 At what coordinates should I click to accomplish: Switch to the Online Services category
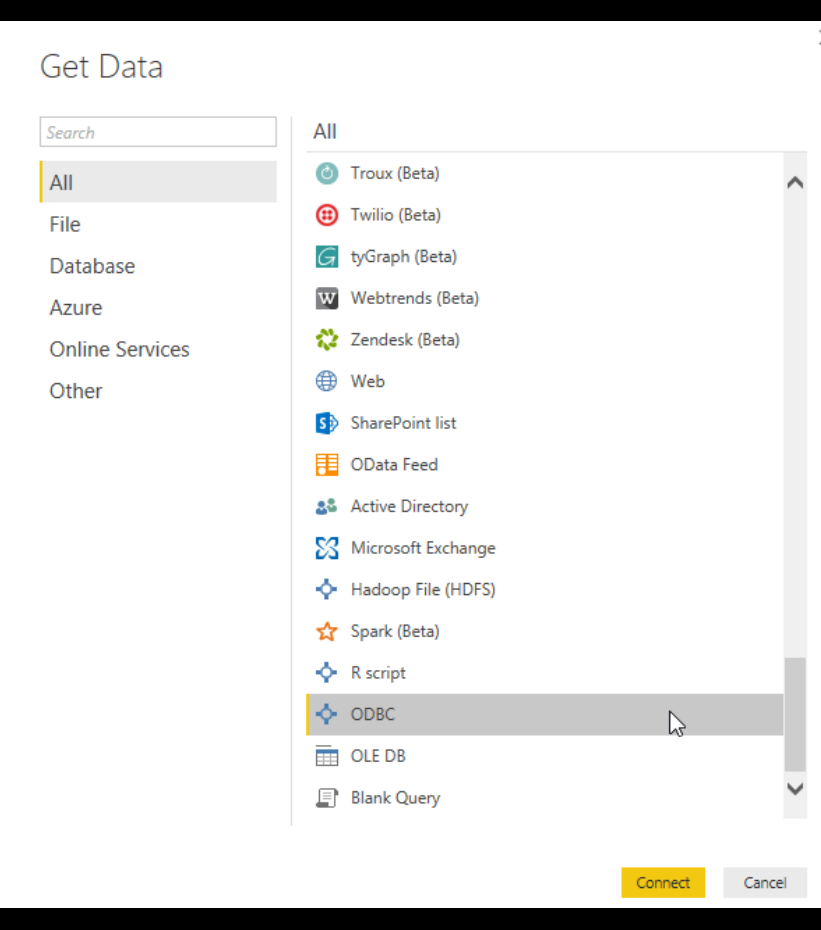tap(158, 349)
